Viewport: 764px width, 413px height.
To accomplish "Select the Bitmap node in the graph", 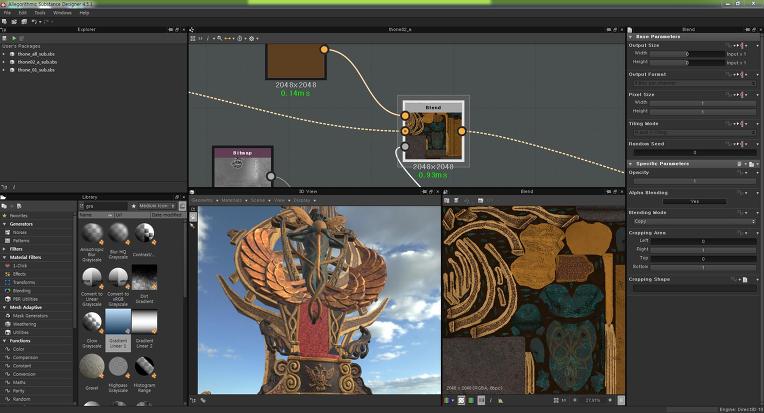I will (x=242, y=167).
